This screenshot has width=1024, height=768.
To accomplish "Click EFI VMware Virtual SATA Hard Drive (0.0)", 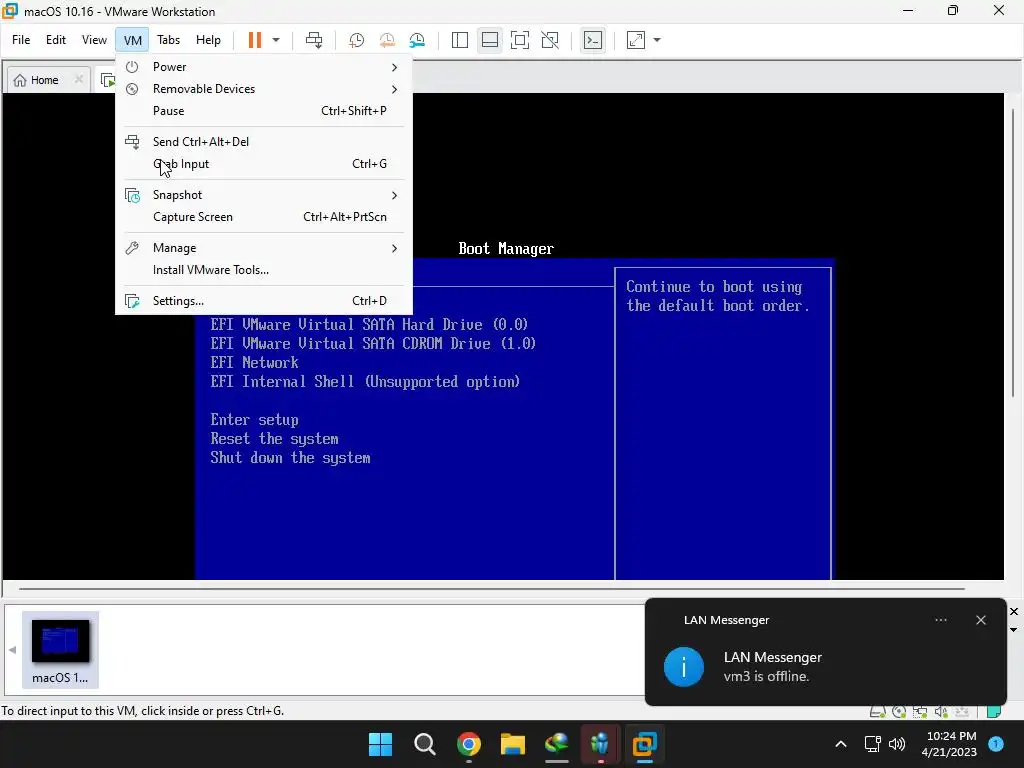I will click(x=369, y=325).
